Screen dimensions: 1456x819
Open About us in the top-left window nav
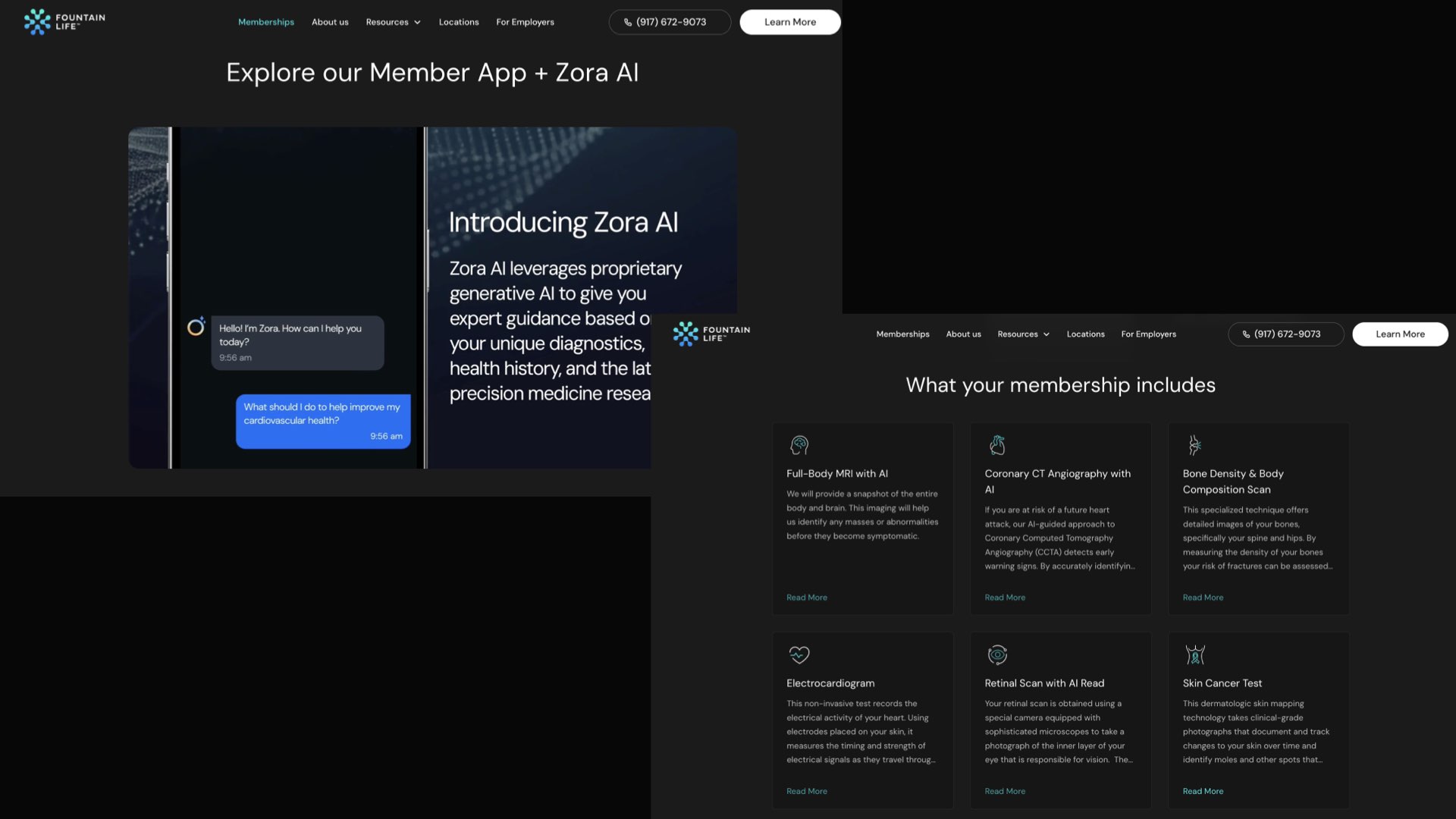(x=330, y=22)
